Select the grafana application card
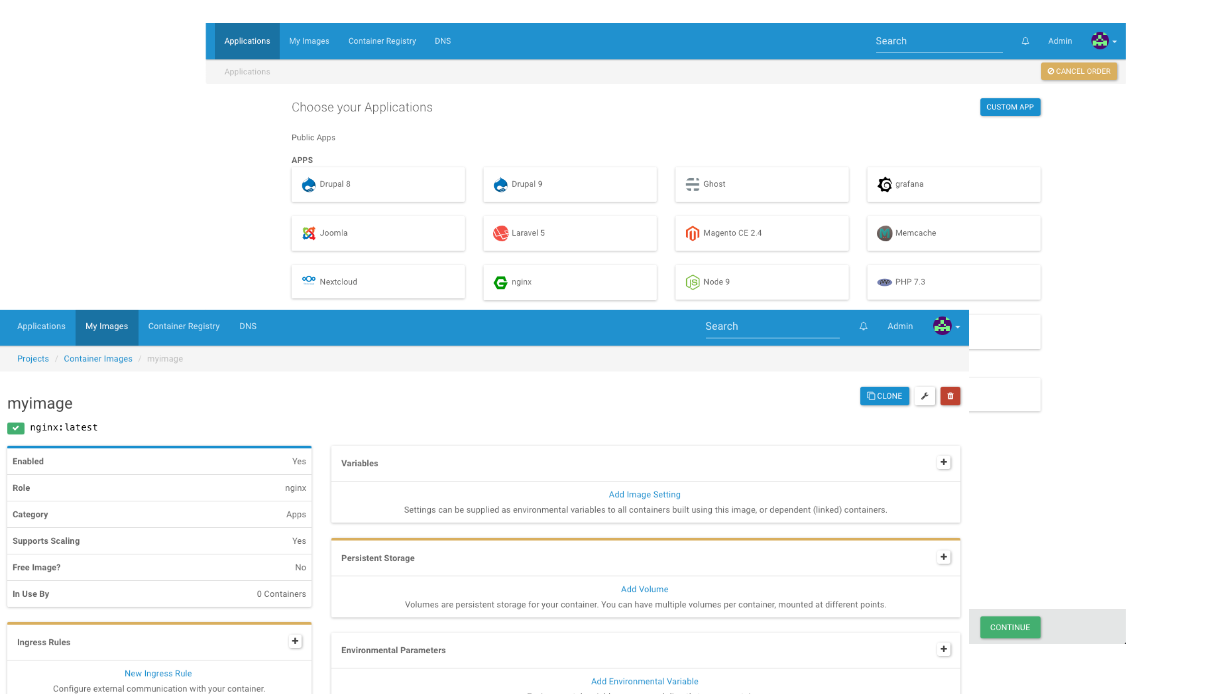The height and width of the screenshot is (694, 1205). [x=953, y=184]
